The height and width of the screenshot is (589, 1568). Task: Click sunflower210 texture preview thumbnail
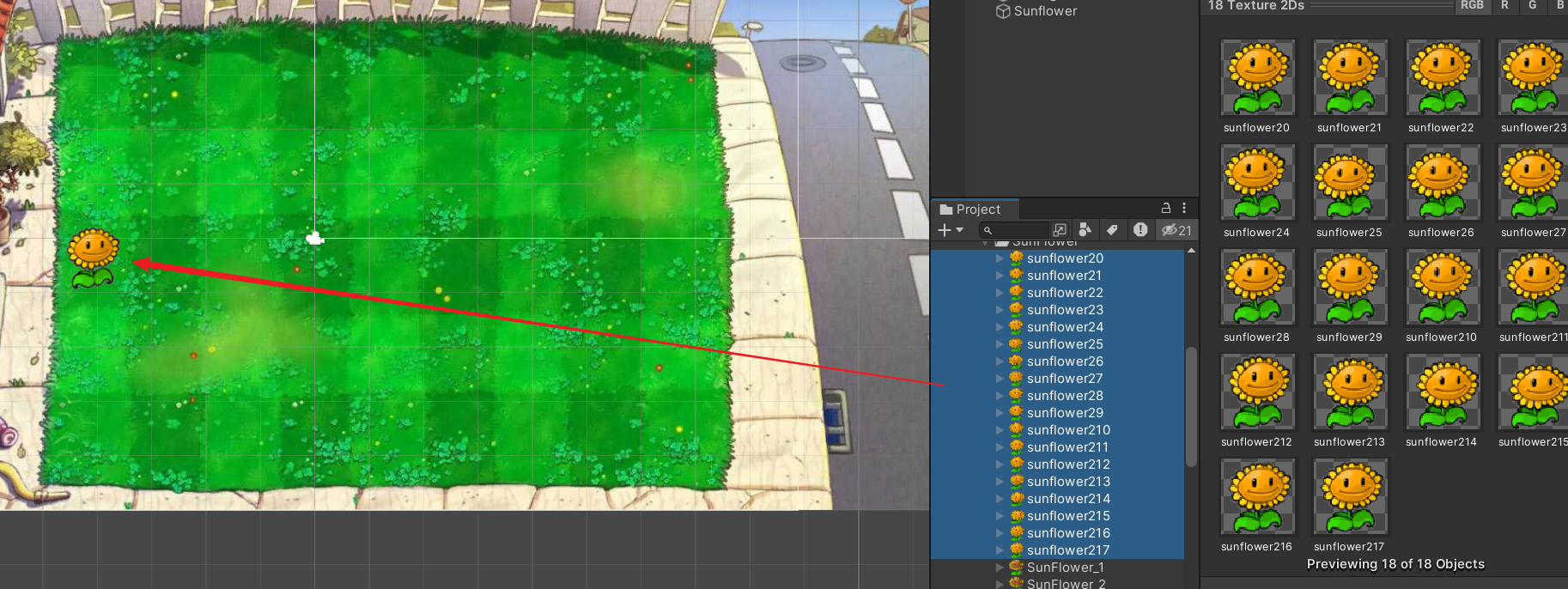(1443, 287)
